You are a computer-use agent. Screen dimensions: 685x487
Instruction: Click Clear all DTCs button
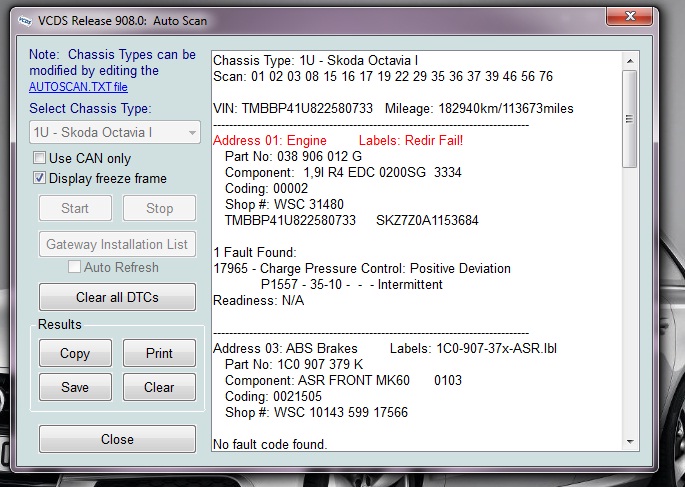pos(117,297)
